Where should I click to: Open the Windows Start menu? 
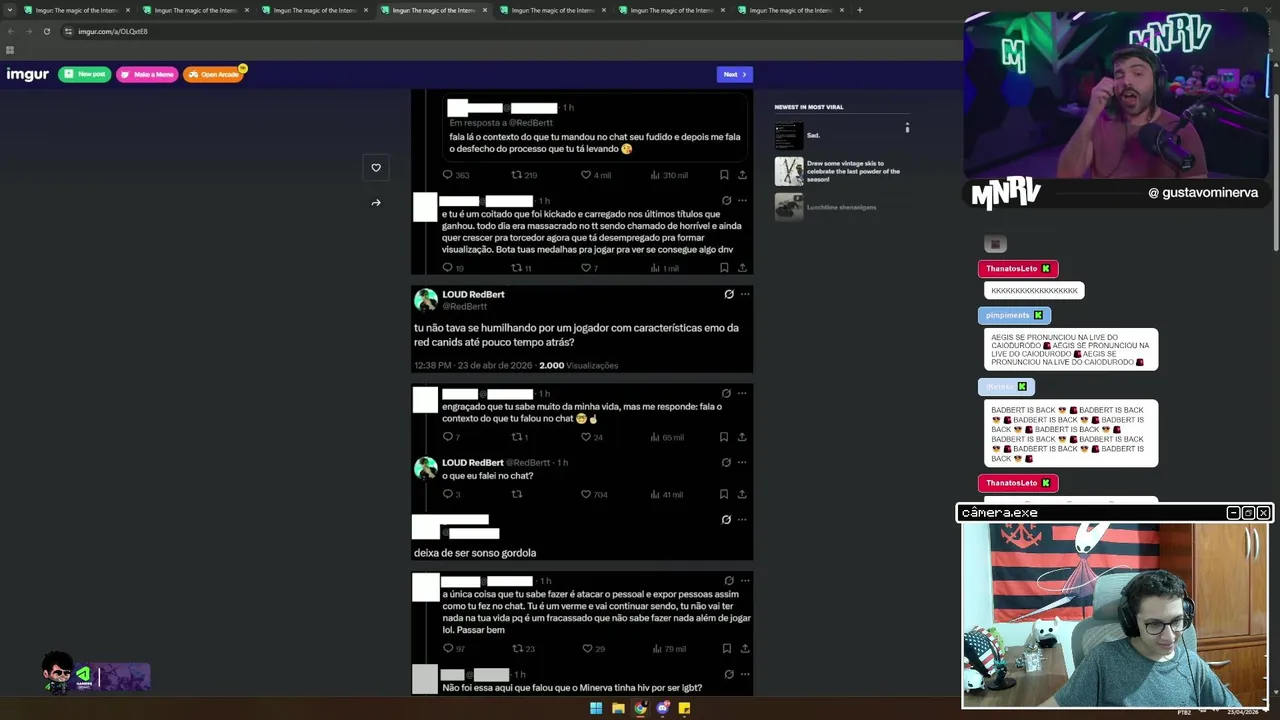[x=596, y=708]
